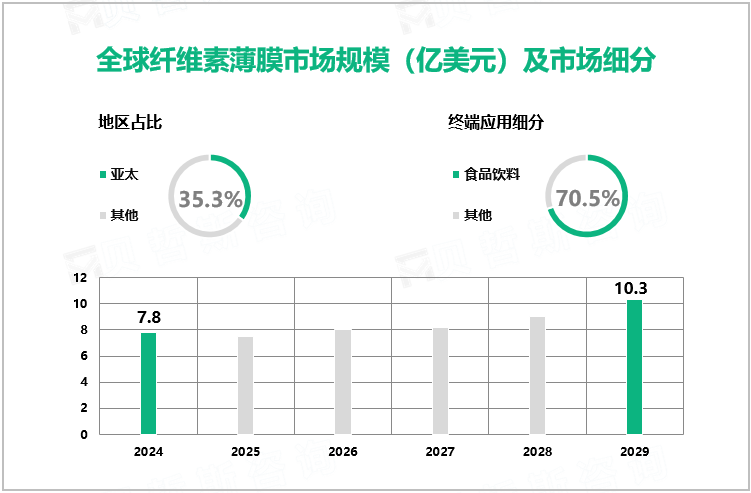
Task: Click the green 食品饮料 legend swatch
Action: click(456, 175)
